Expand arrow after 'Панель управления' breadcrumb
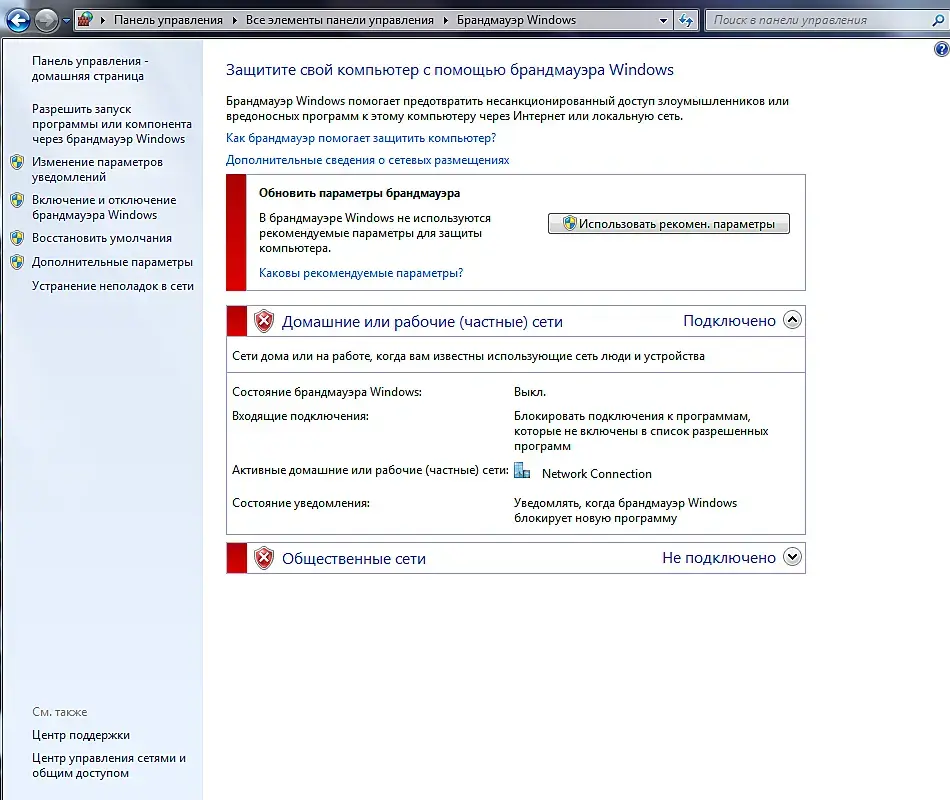This screenshot has height=800, width=950. click(234, 21)
